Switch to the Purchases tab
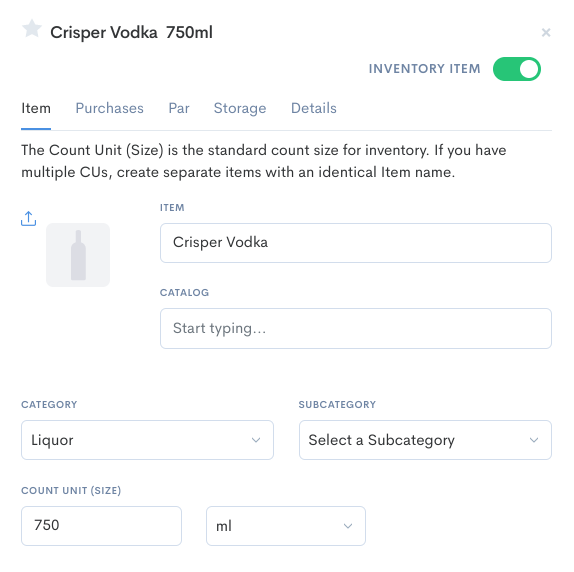 point(109,108)
